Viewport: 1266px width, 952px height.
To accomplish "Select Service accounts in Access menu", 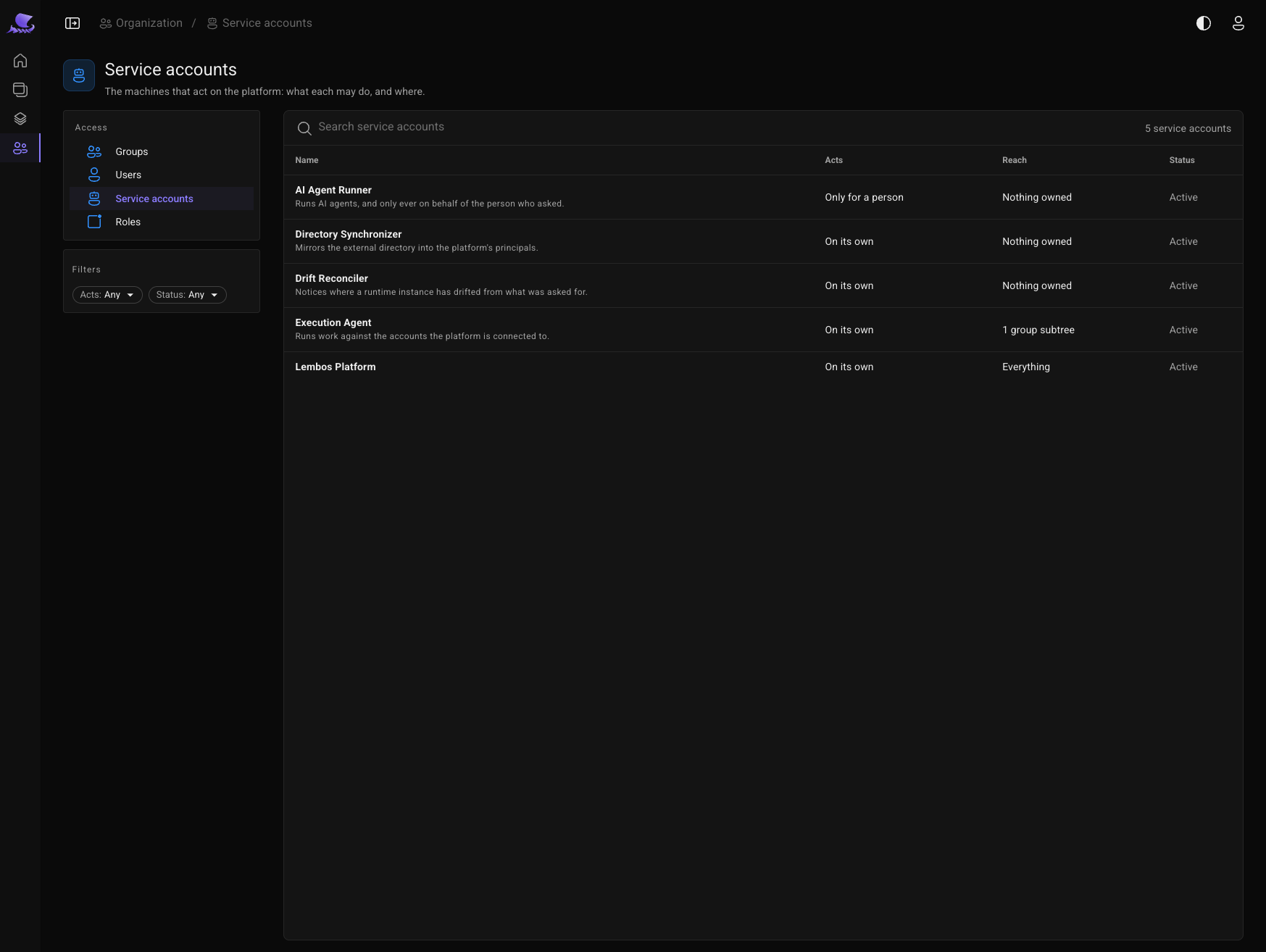I will click(x=162, y=199).
